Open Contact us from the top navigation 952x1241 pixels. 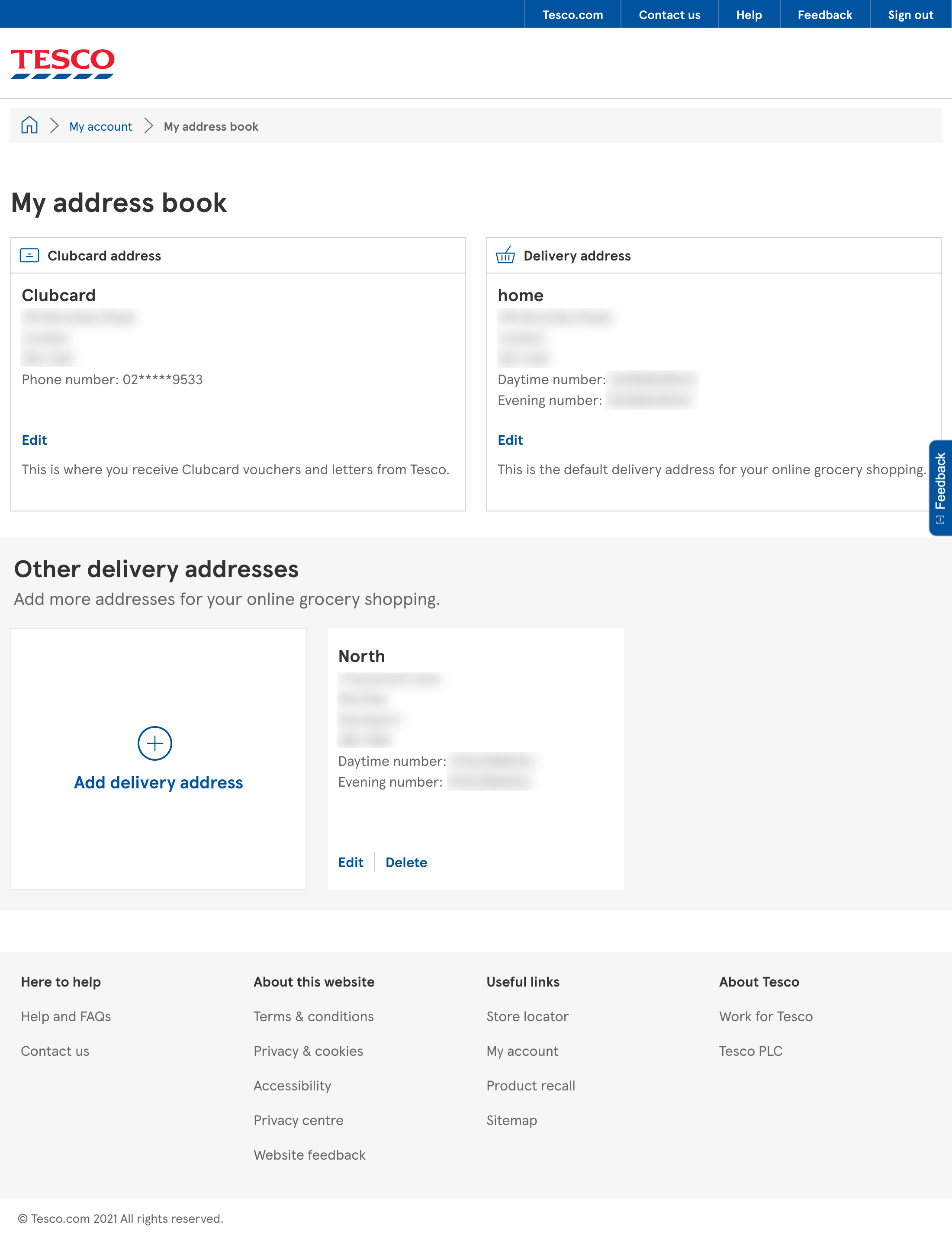pyautogui.click(x=669, y=14)
